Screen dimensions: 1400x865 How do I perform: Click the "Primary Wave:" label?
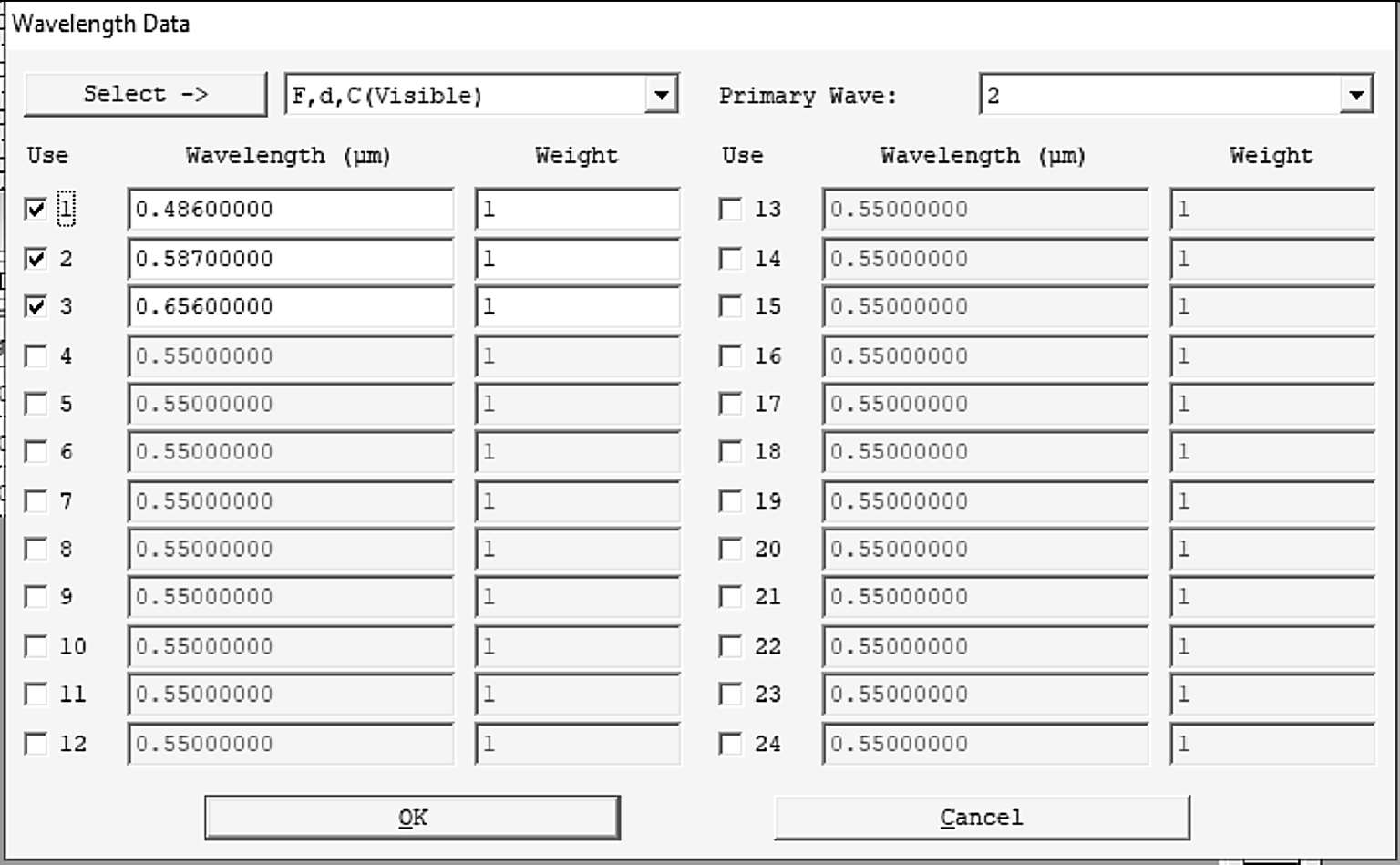[808, 96]
